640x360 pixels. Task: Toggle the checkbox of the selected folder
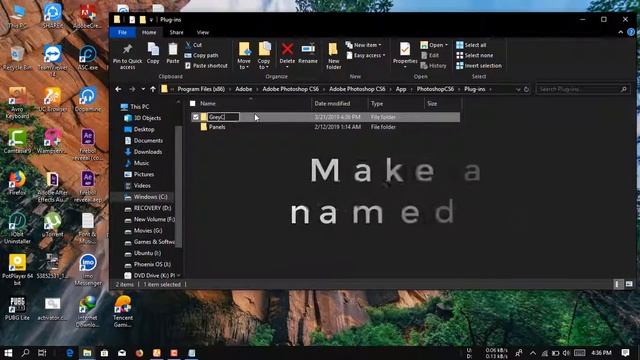pyautogui.click(x=196, y=117)
